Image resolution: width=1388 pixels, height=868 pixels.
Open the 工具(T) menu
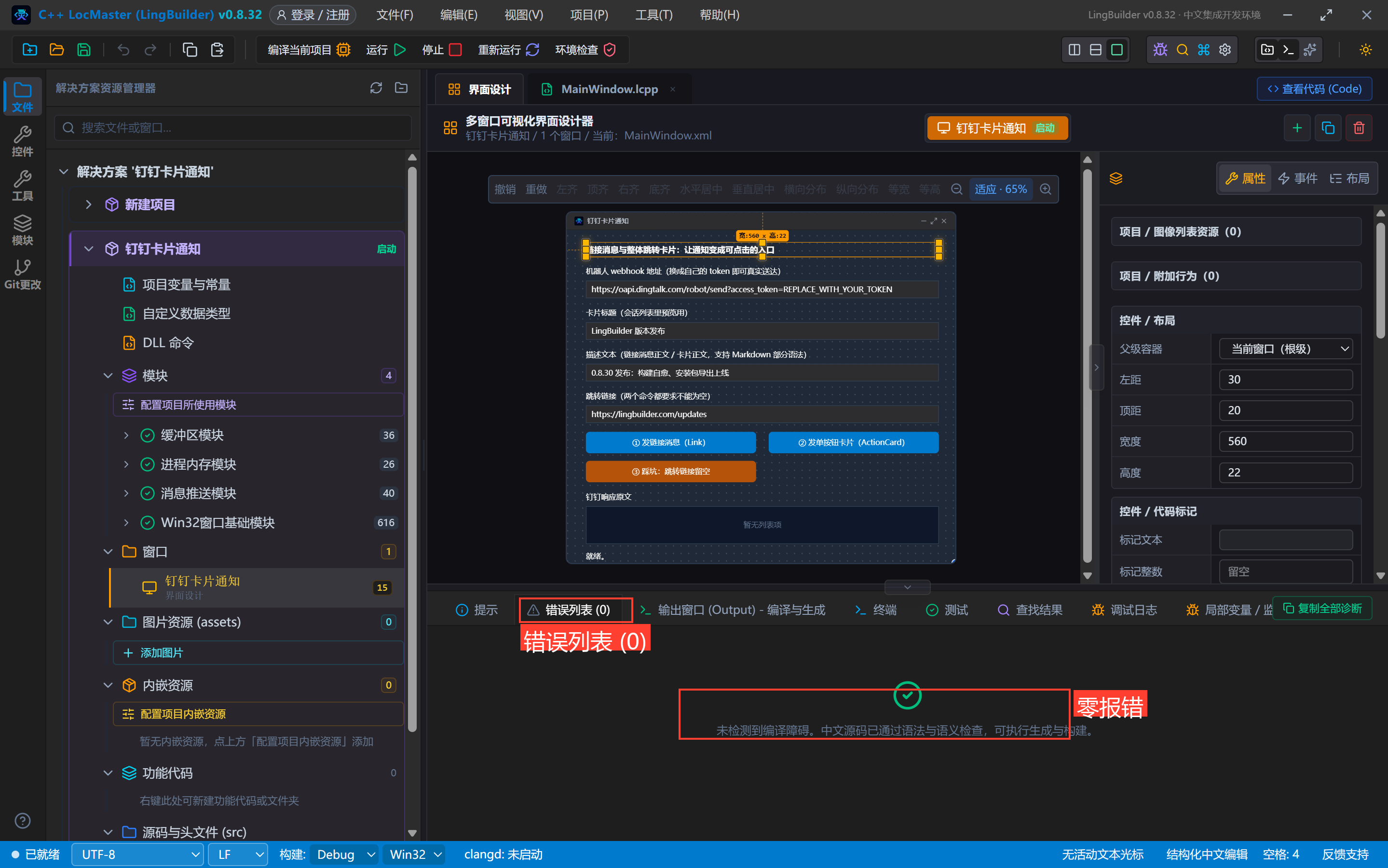click(x=654, y=15)
